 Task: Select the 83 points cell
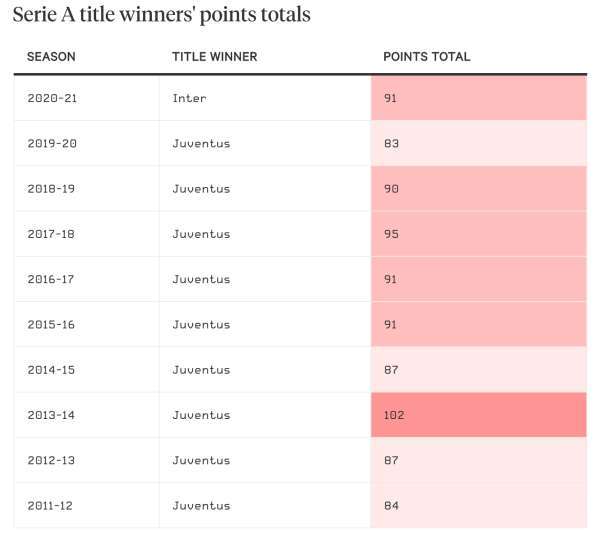click(x=479, y=143)
